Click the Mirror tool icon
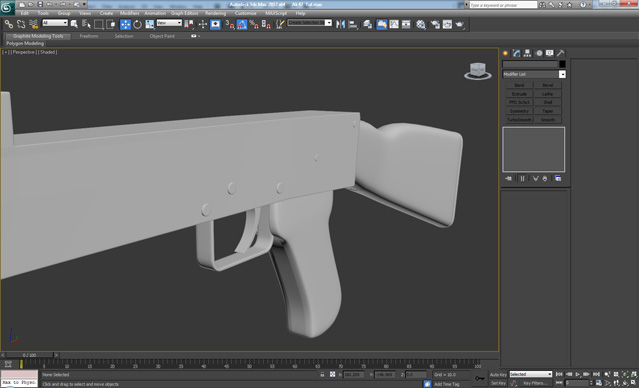 (x=340, y=24)
